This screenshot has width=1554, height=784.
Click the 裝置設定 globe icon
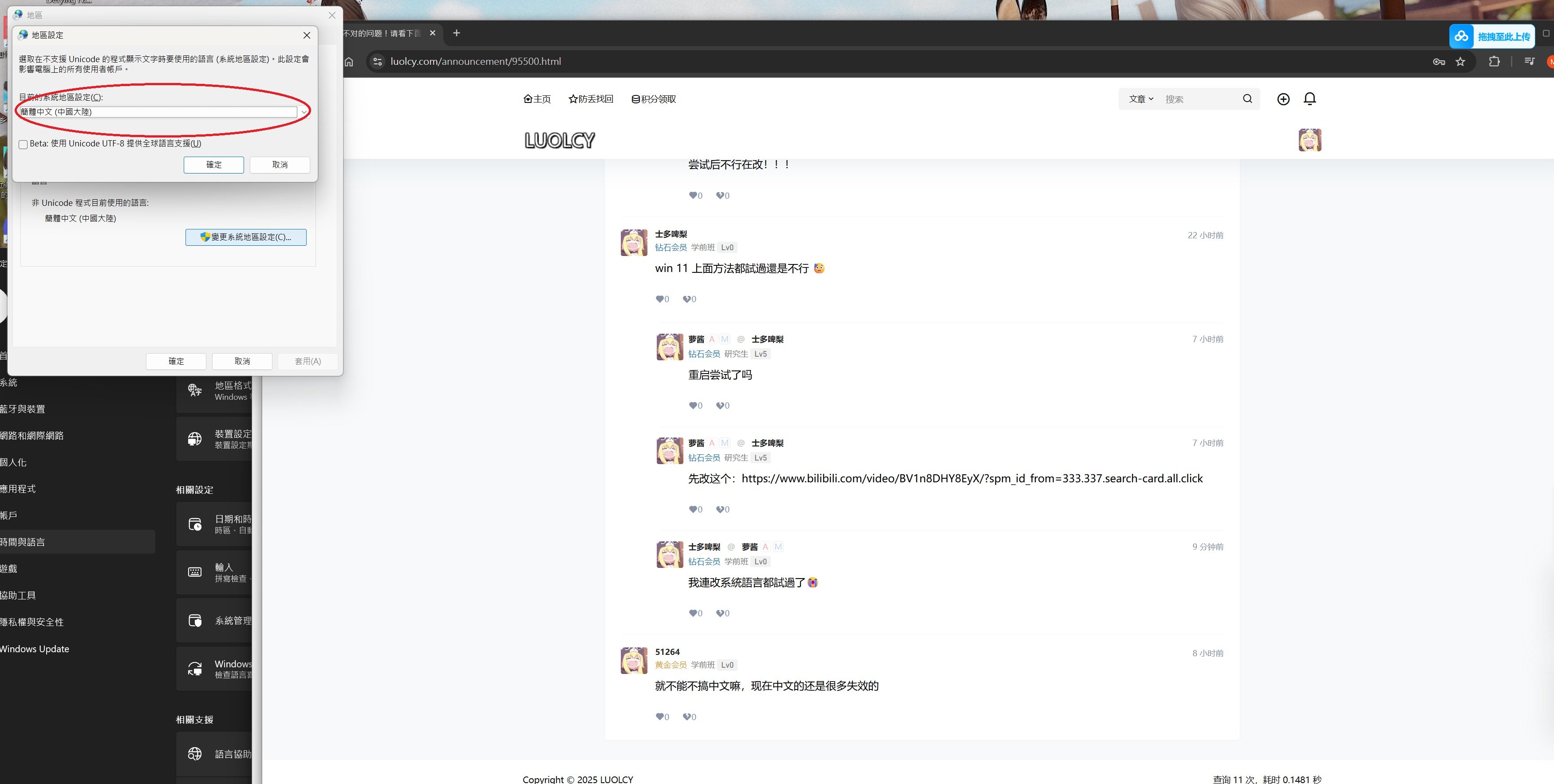pyautogui.click(x=194, y=439)
